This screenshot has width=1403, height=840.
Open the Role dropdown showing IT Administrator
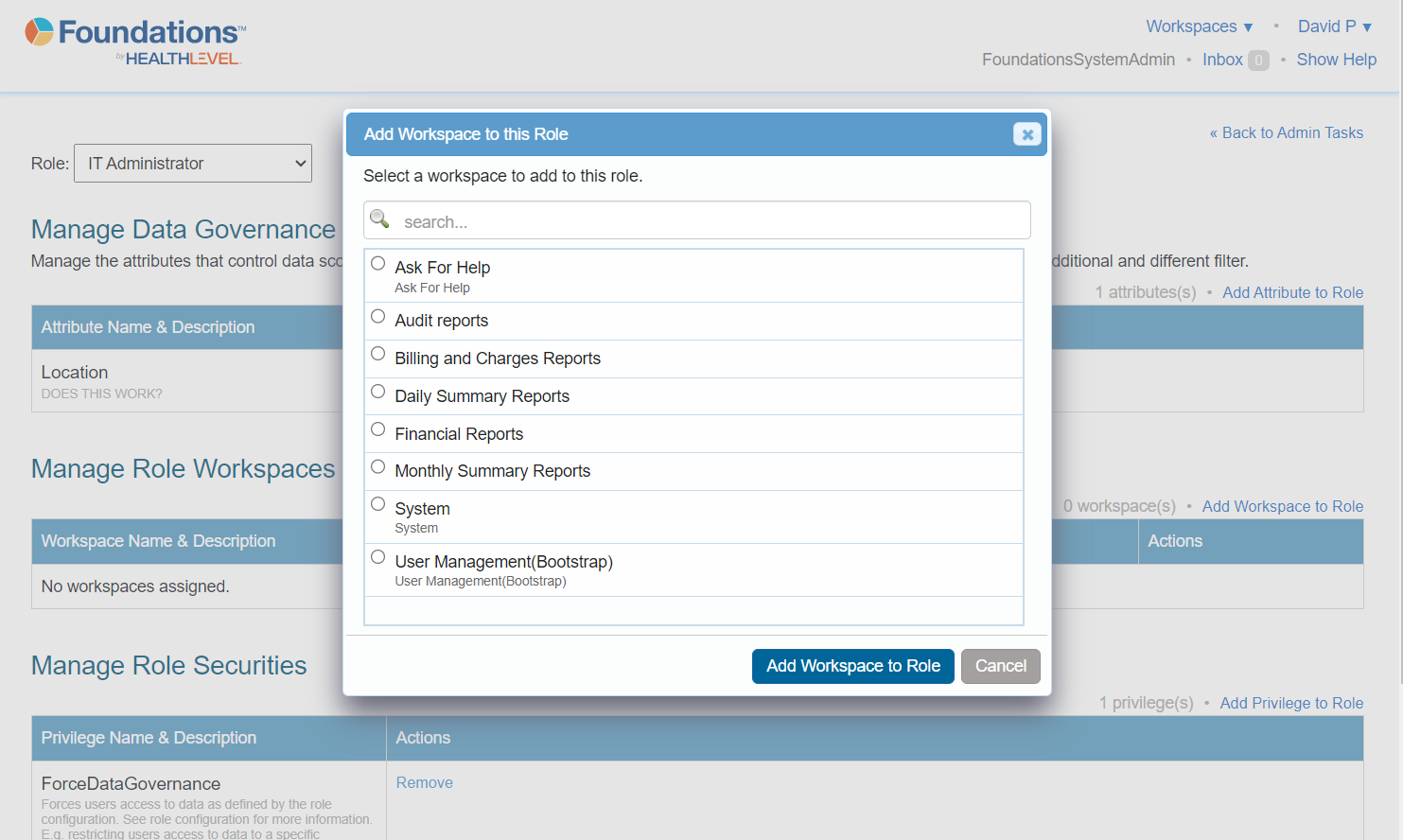pyautogui.click(x=193, y=164)
